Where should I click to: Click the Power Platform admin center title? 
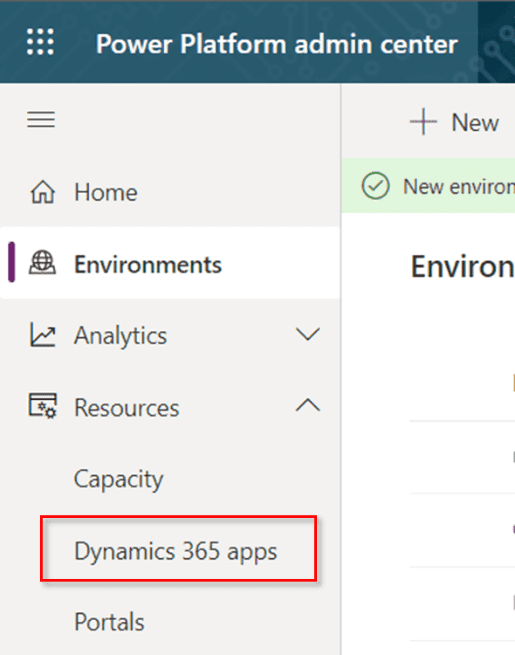277,44
